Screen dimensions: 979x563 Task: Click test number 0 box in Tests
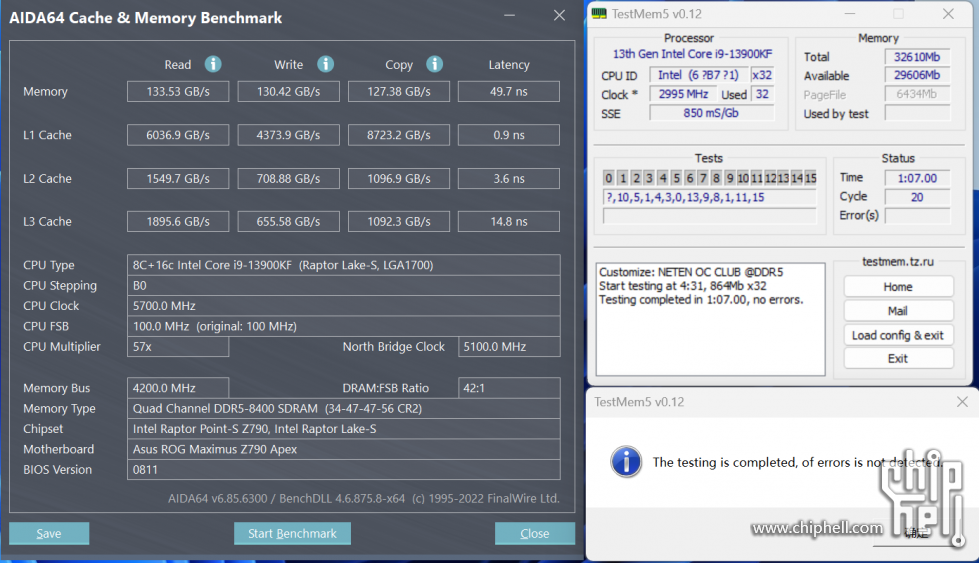coord(609,178)
